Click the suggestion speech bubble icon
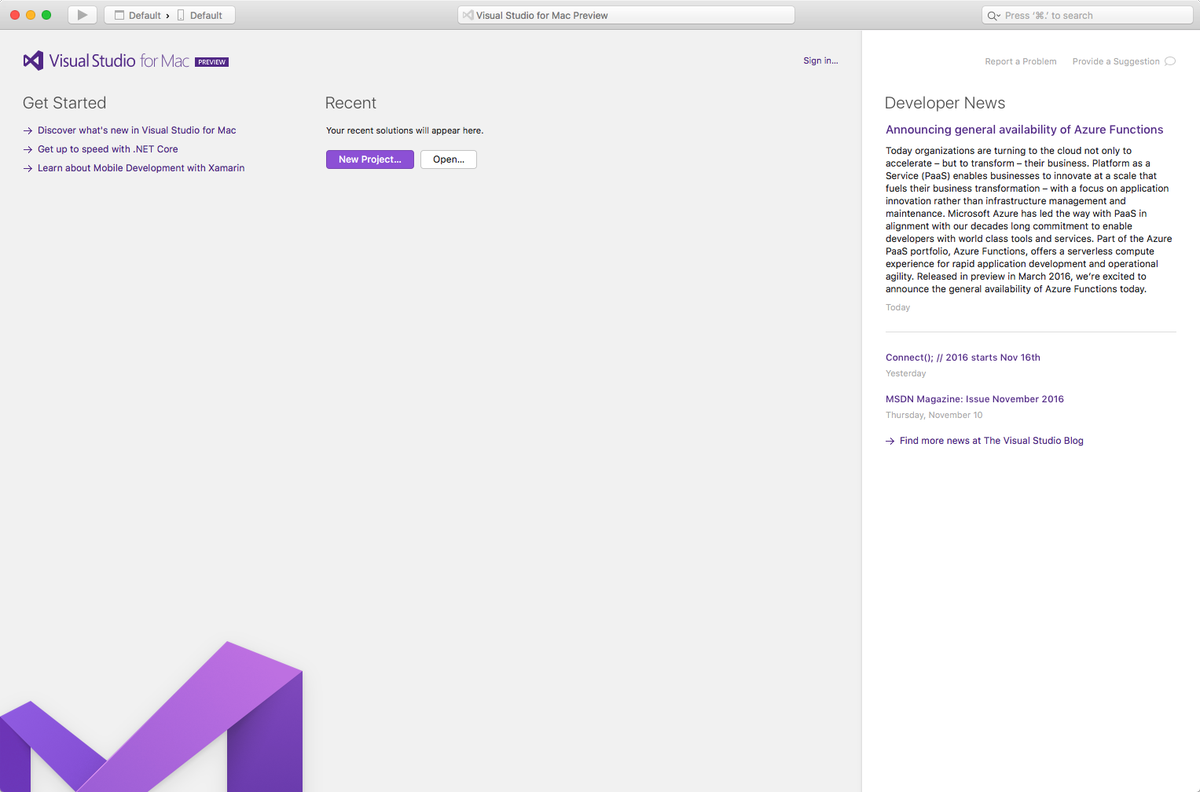 point(1170,62)
